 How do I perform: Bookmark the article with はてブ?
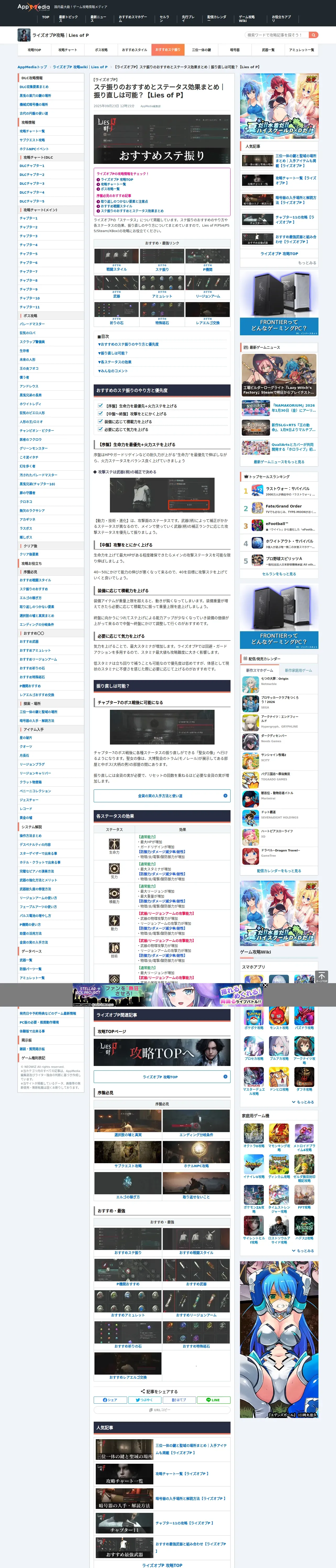click(x=179, y=1399)
